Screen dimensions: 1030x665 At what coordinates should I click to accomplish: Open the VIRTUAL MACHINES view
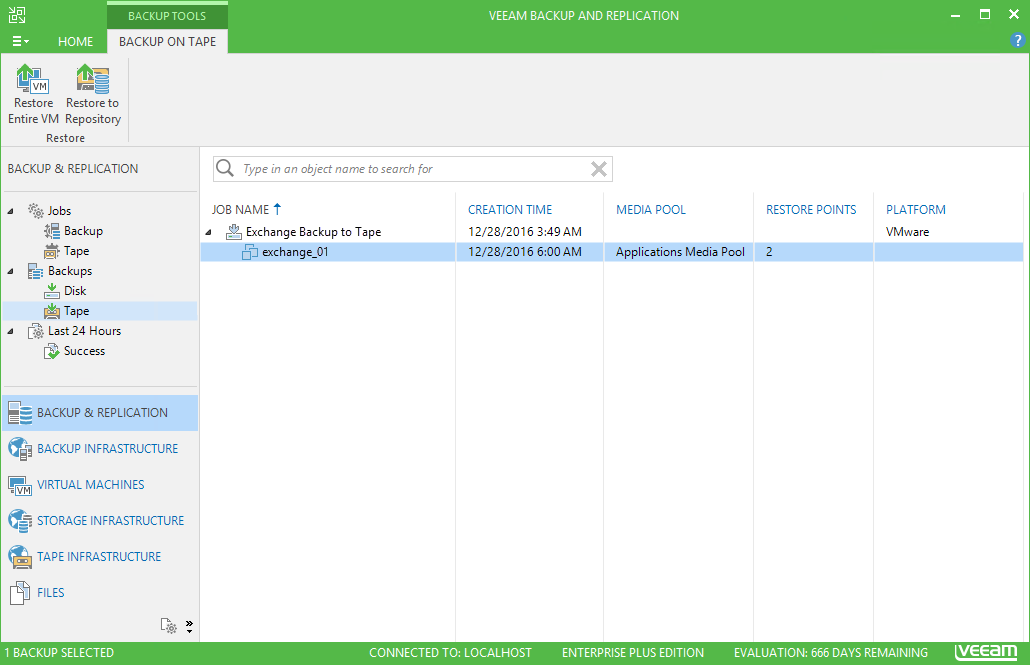coord(101,485)
